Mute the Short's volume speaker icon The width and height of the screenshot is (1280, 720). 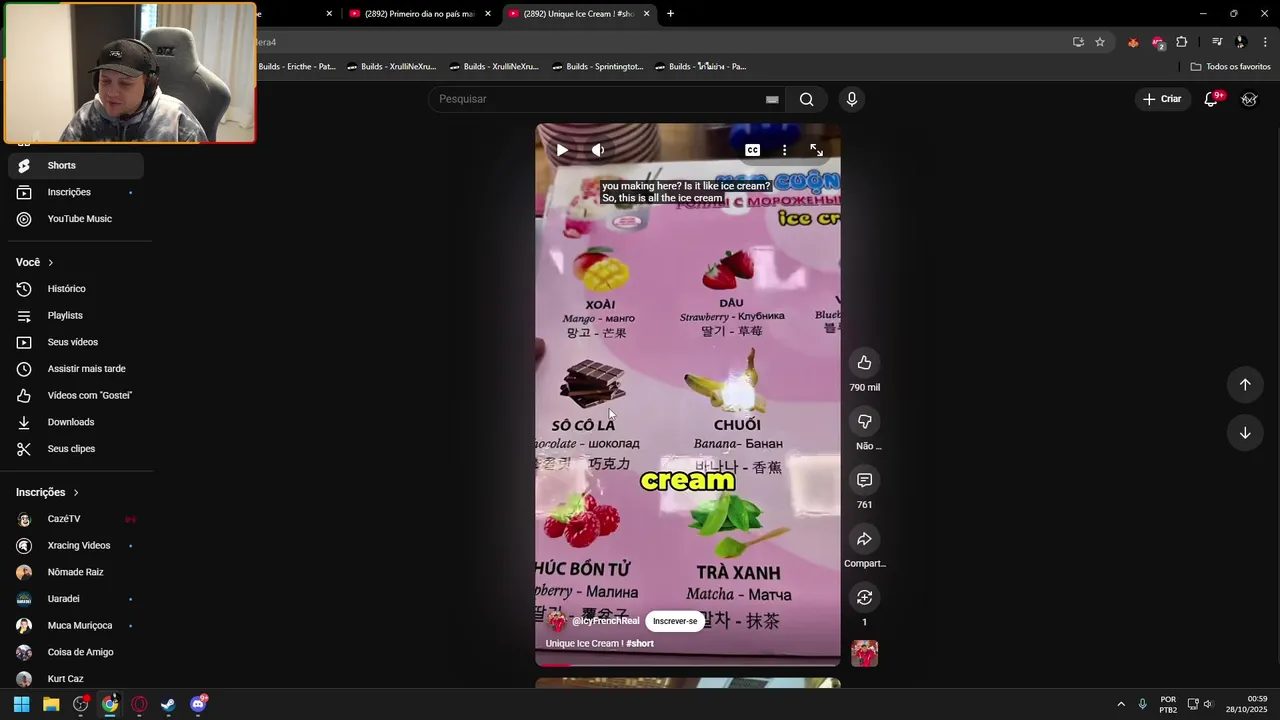tap(598, 150)
